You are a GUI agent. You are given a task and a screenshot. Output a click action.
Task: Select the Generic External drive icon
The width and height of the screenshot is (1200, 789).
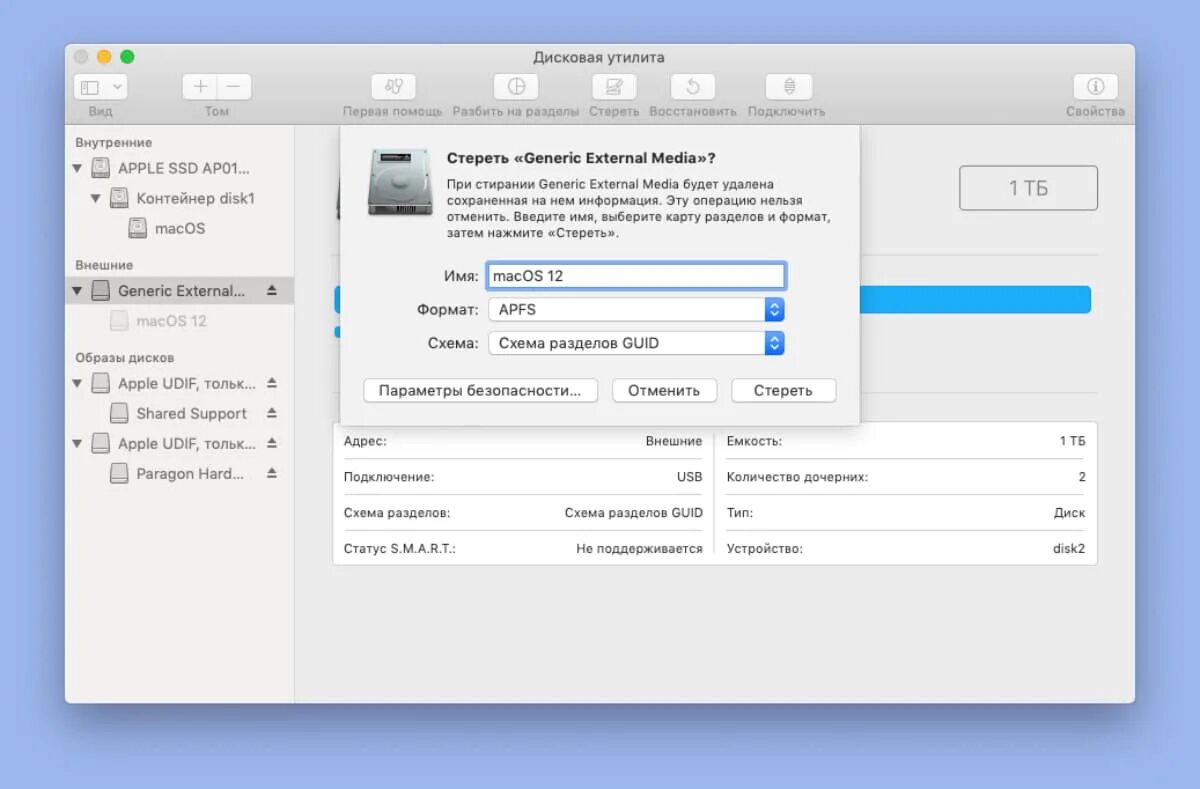click(101, 291)
